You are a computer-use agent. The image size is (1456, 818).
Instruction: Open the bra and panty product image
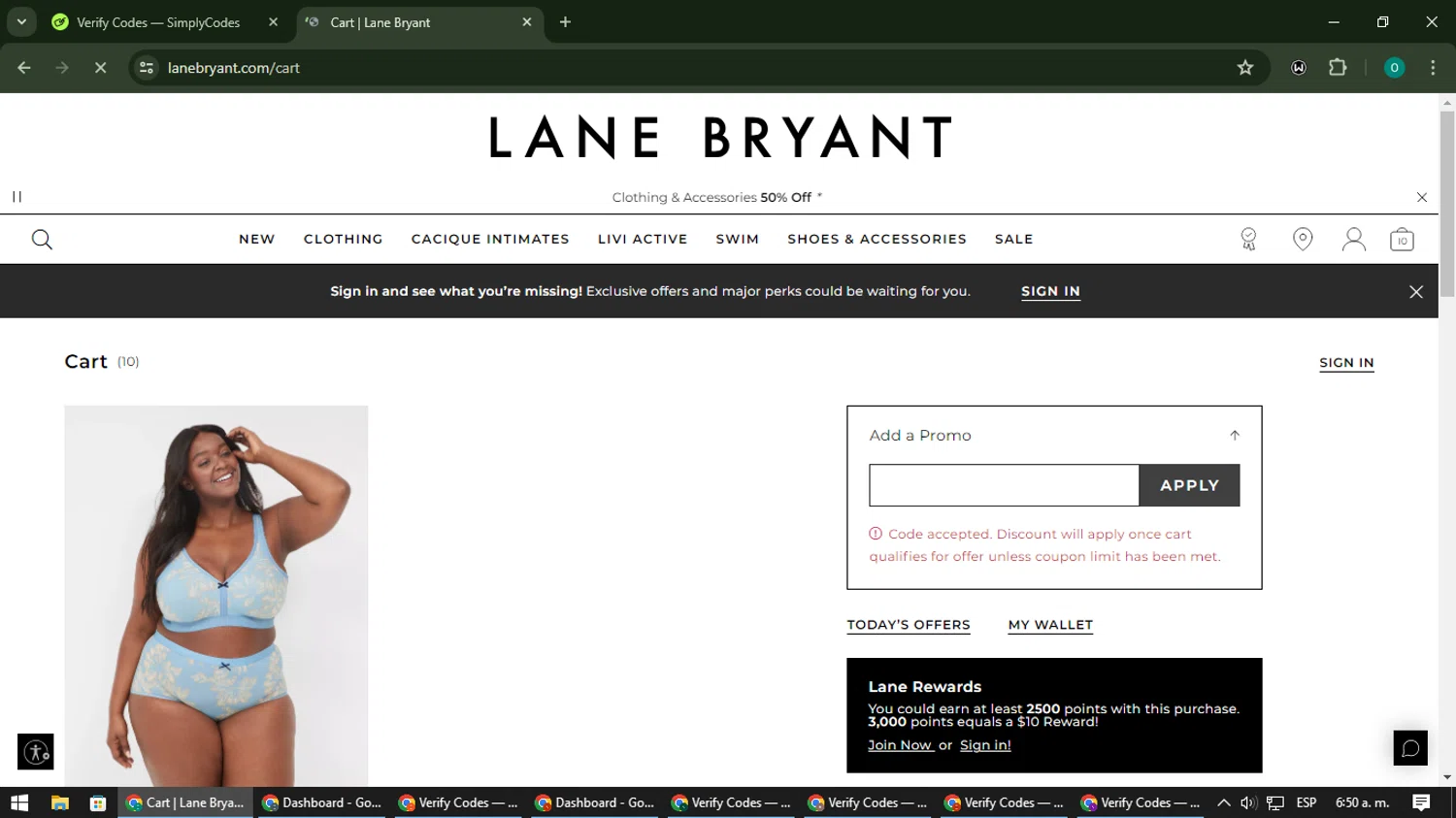tap(216, 596)
